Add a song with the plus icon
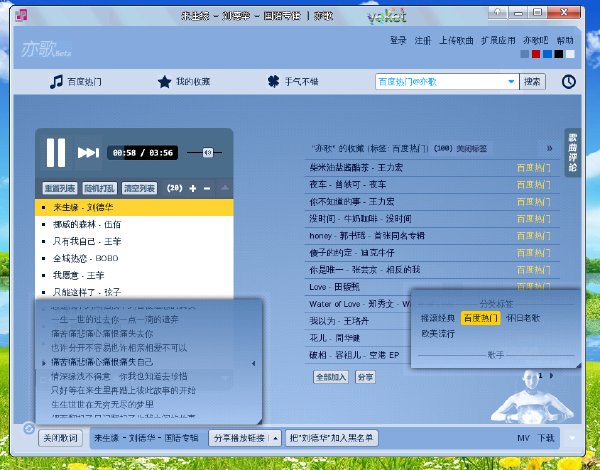 (193, 188)
